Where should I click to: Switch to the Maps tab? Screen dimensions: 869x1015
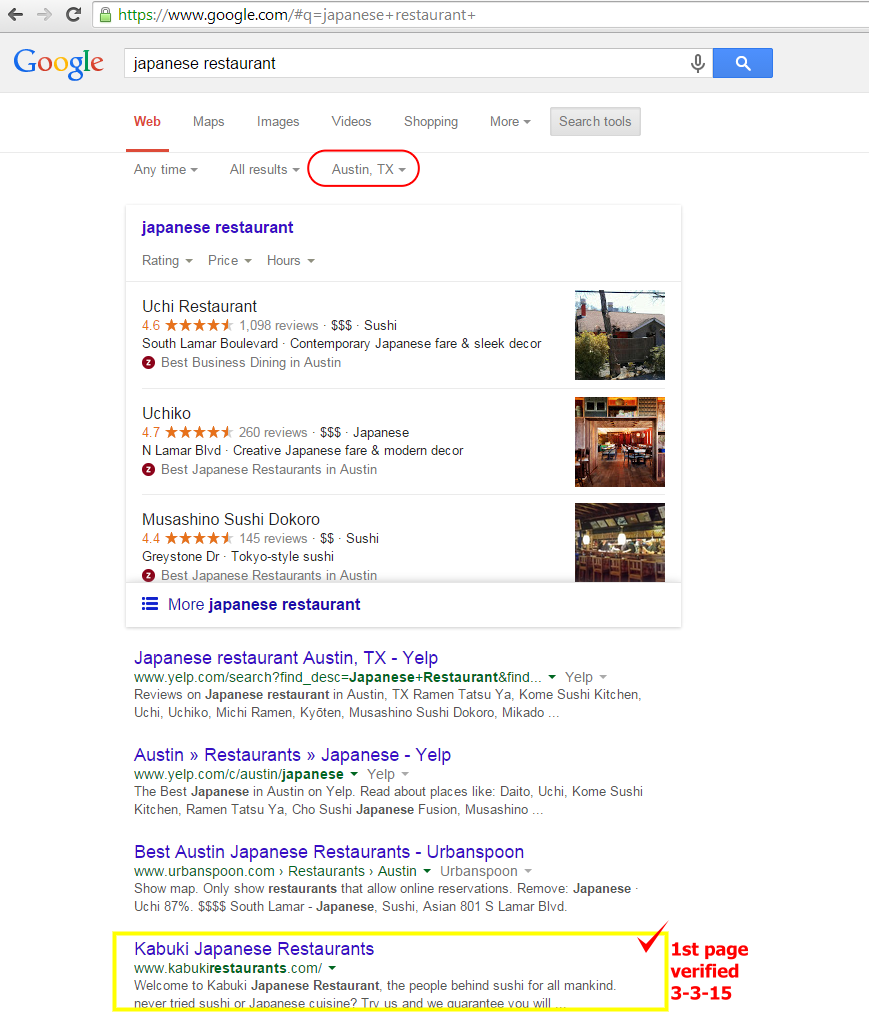coord(209,121)
